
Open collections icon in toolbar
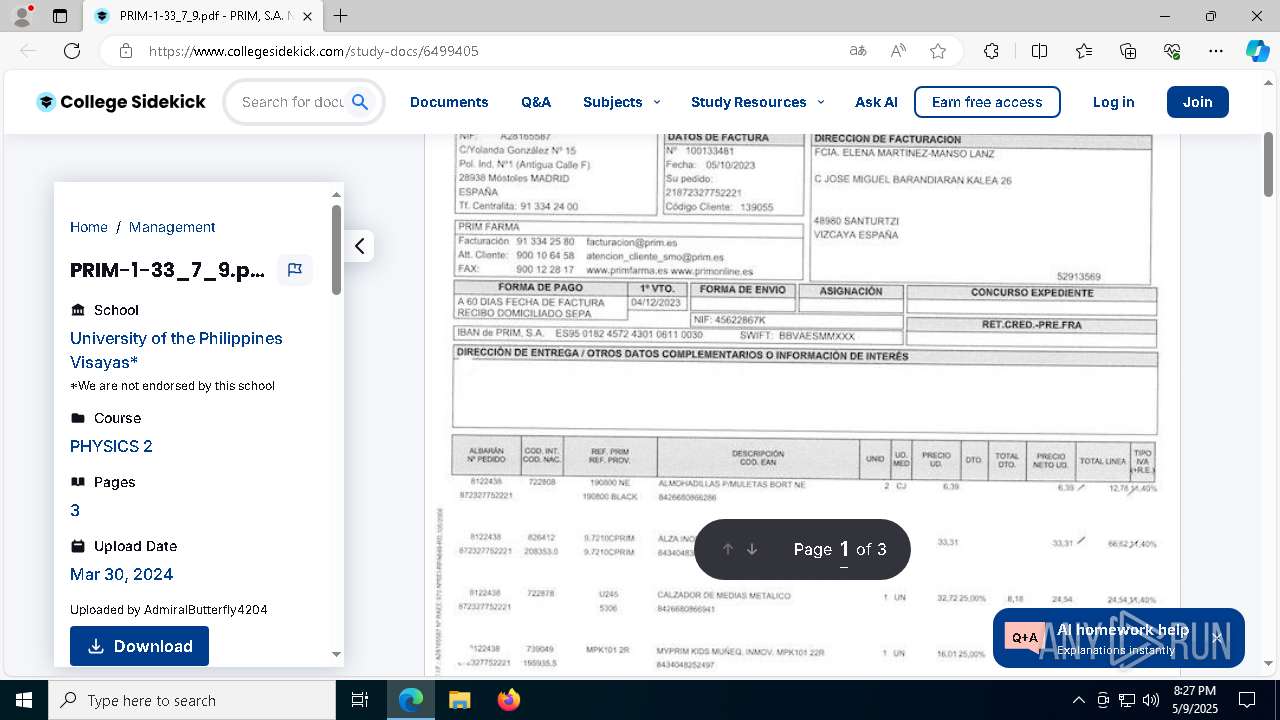click(1128, 51)
